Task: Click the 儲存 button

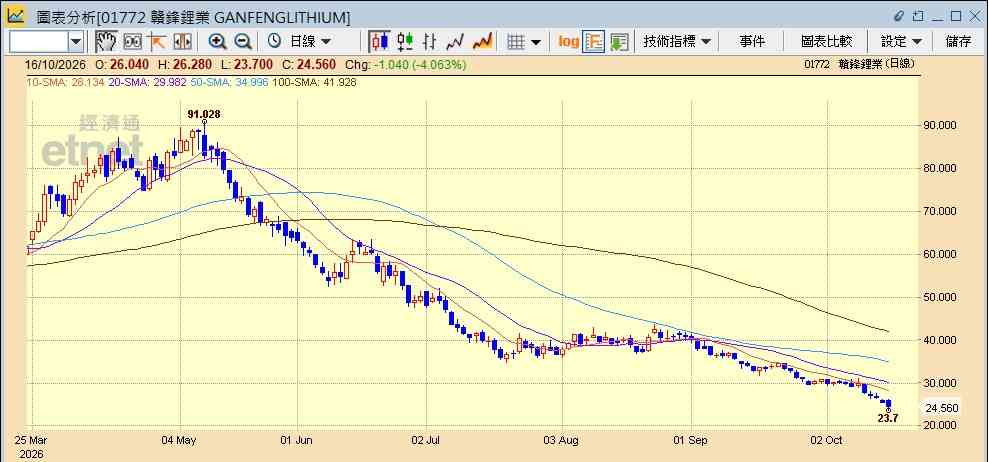Action: (958, 42)
